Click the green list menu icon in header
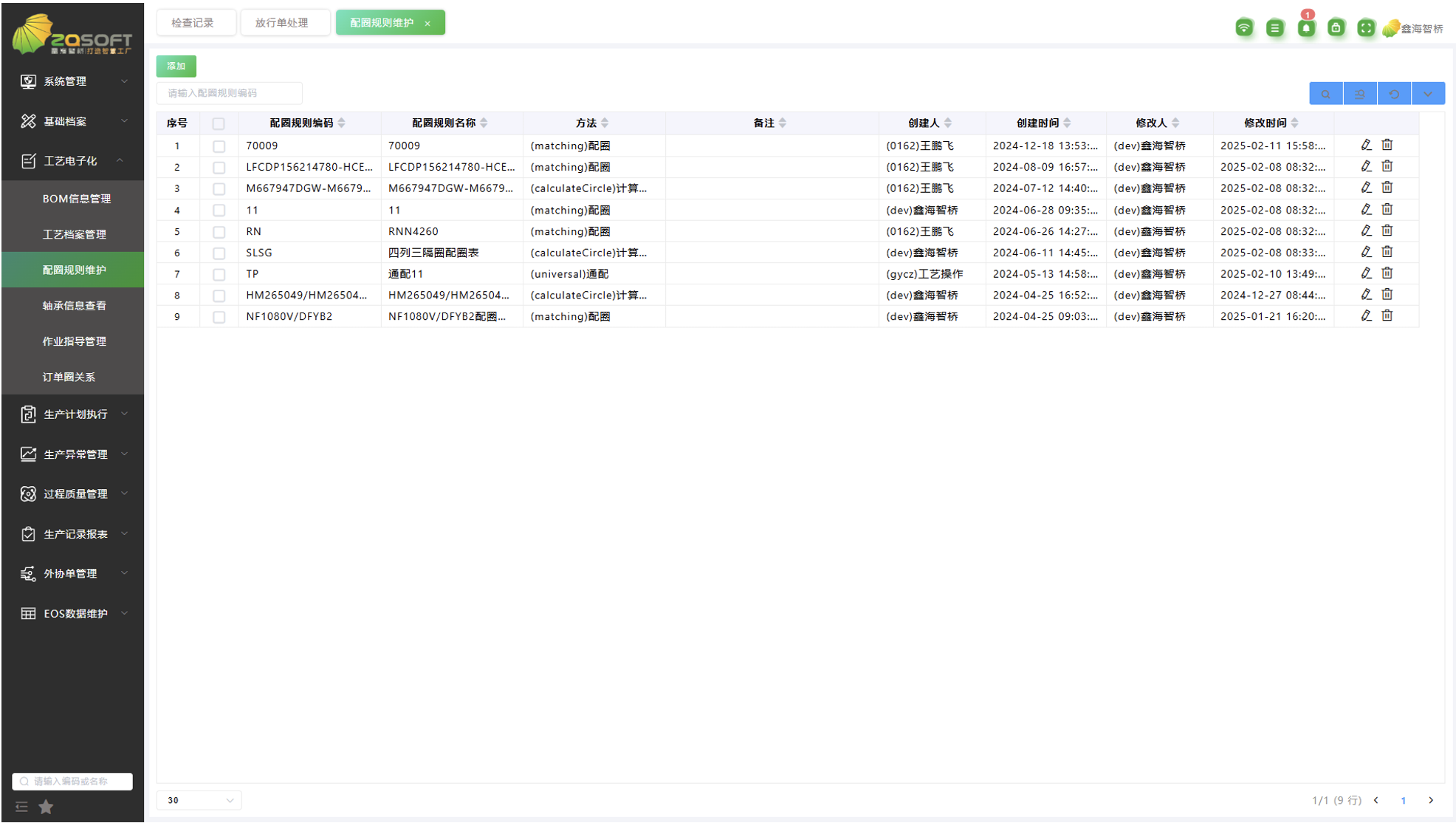Screen dimensions: 1456x823 (1275, 28)
